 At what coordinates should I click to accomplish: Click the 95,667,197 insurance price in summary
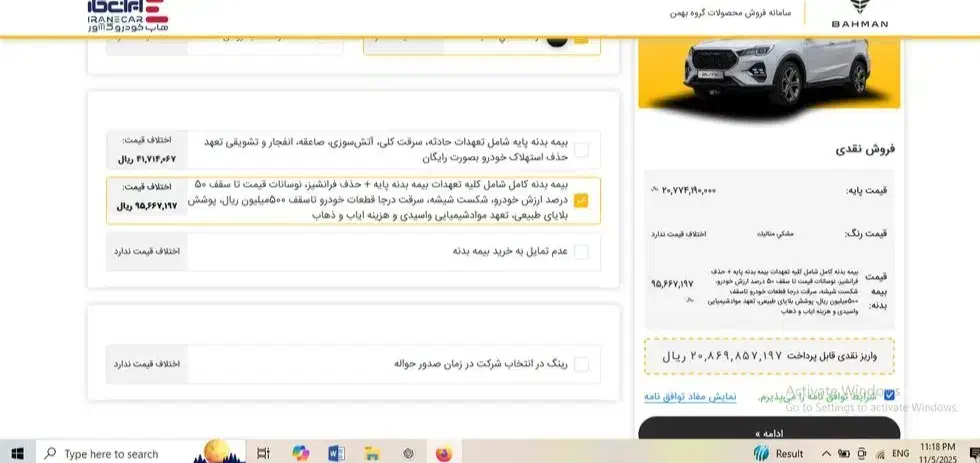pyautogui.click(x=672, y=284)
